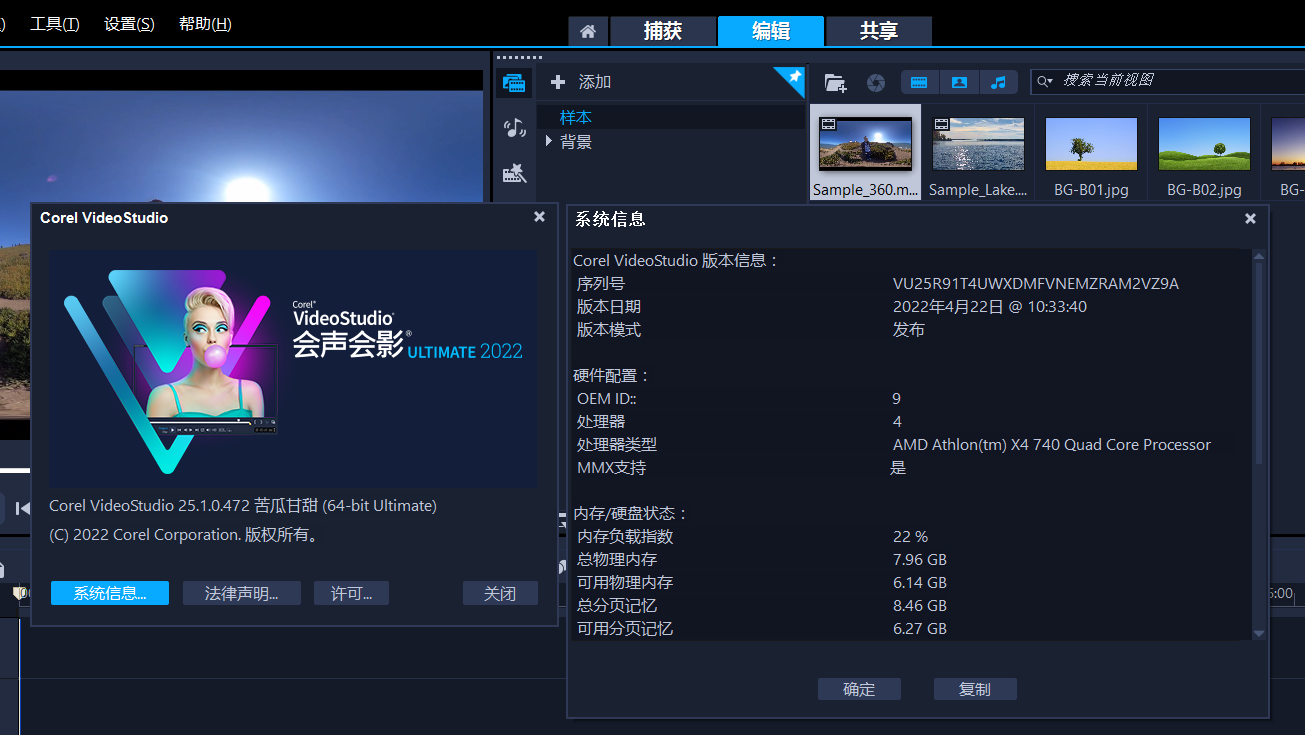1305x735 pixels.
Task: Toggle the show videos filter
Action: (920, 82)
